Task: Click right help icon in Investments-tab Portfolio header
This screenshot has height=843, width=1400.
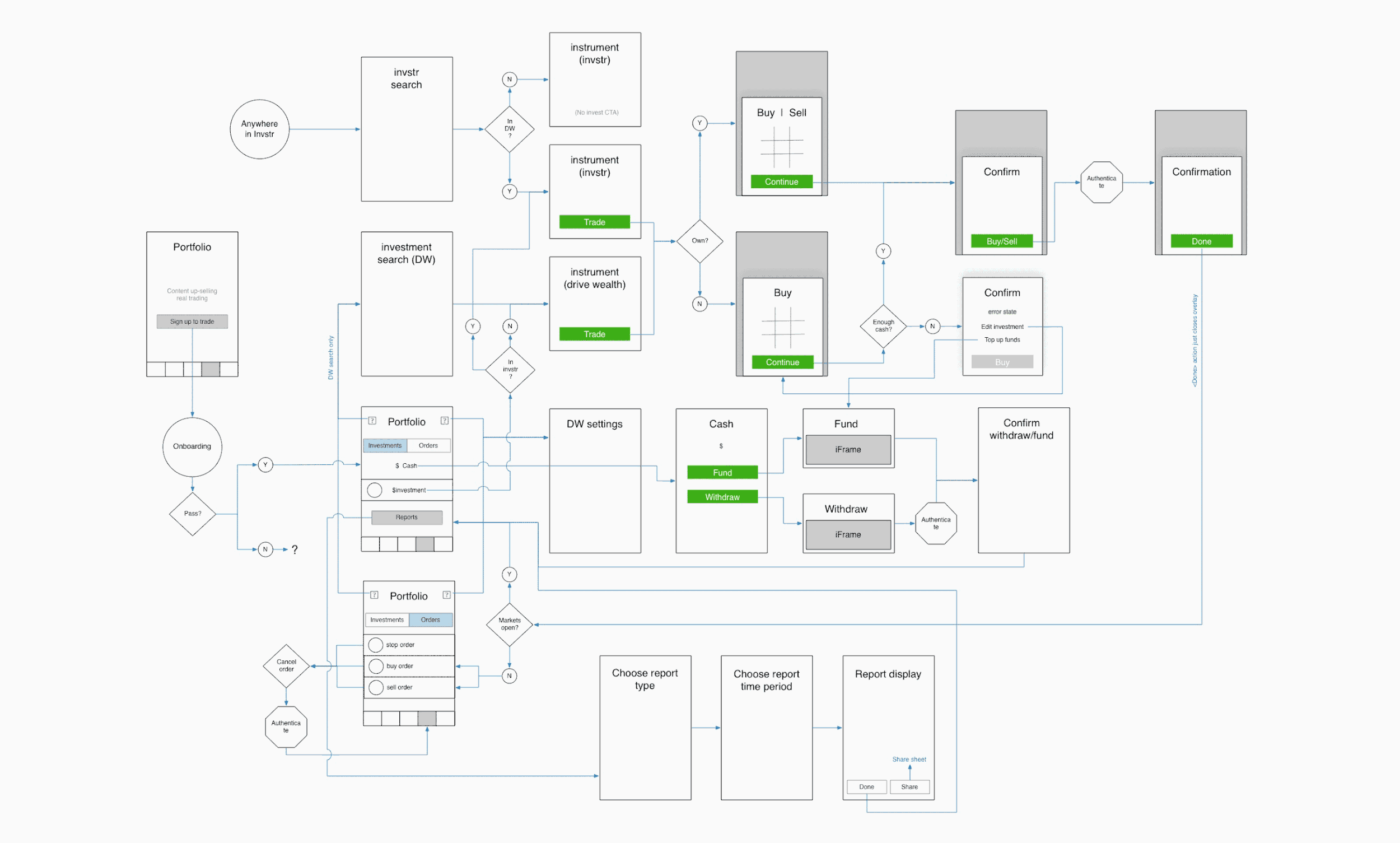Action: click(x=445, y=420)
